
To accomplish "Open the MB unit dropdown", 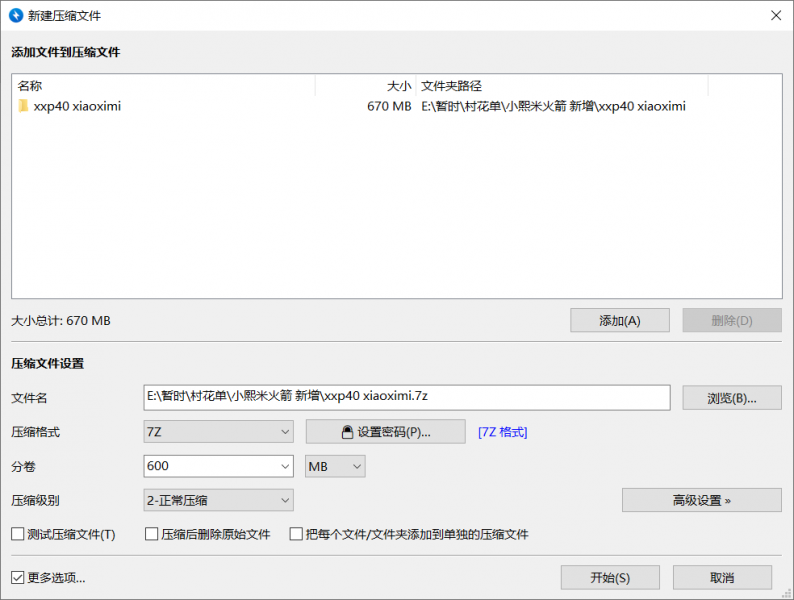I will tap(335, 466).
